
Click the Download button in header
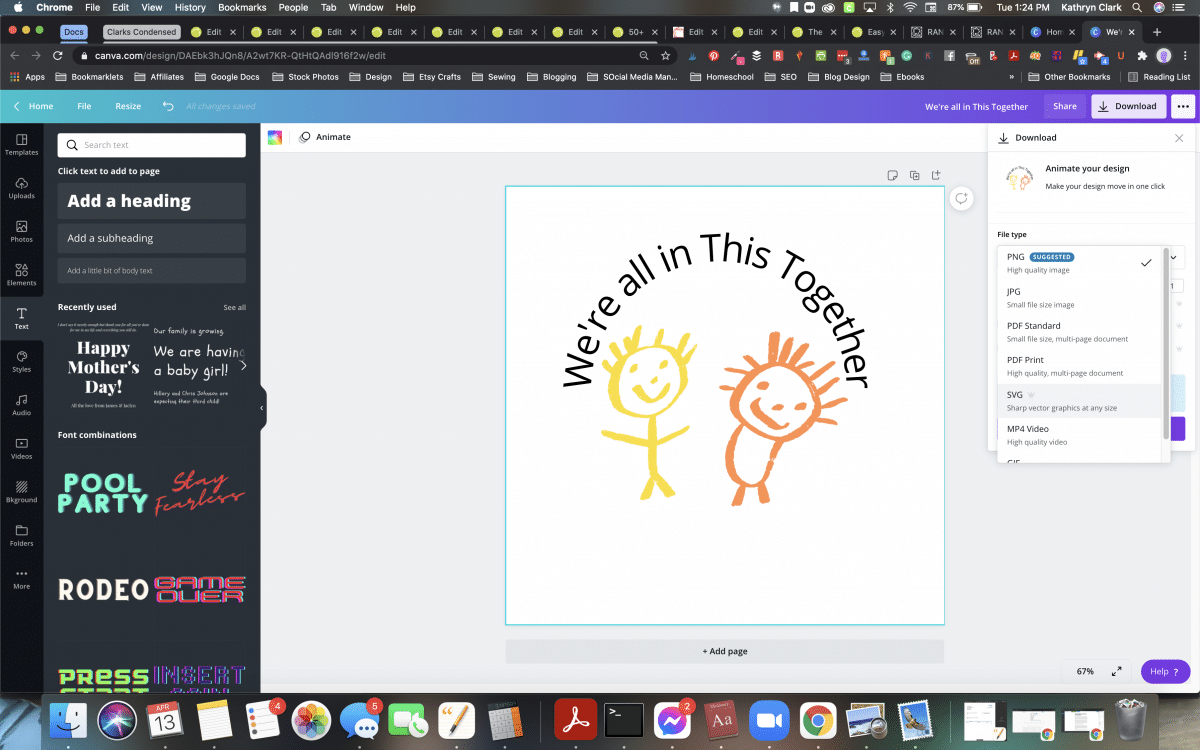click(1128, 106)
